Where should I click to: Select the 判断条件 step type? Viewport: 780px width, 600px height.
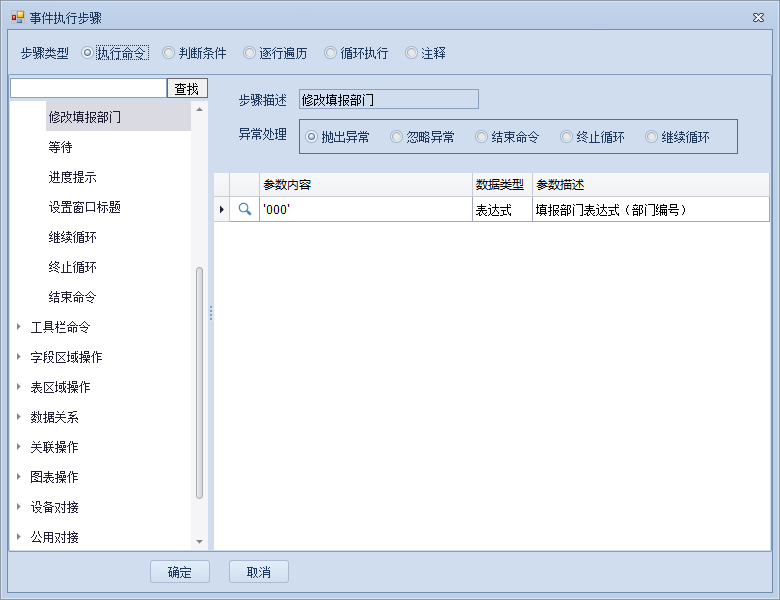coord(169,53)
